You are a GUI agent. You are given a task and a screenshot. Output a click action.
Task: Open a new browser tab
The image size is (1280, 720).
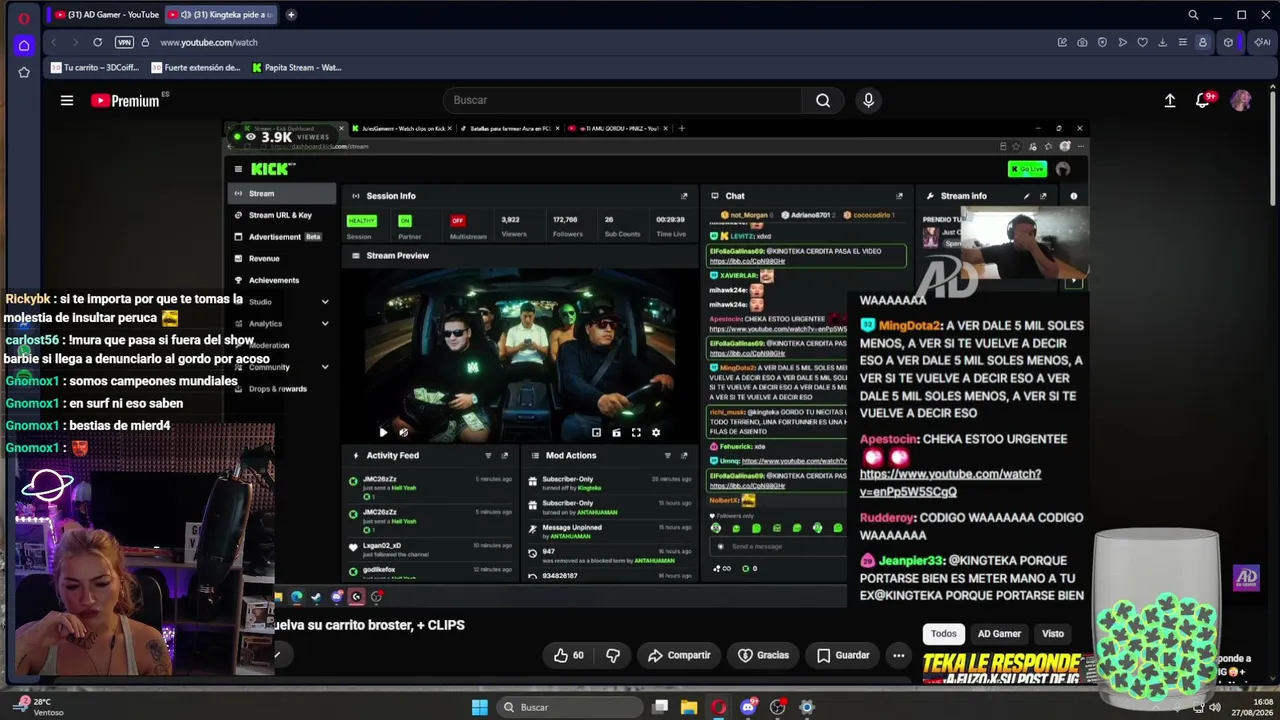coord(291,15)
